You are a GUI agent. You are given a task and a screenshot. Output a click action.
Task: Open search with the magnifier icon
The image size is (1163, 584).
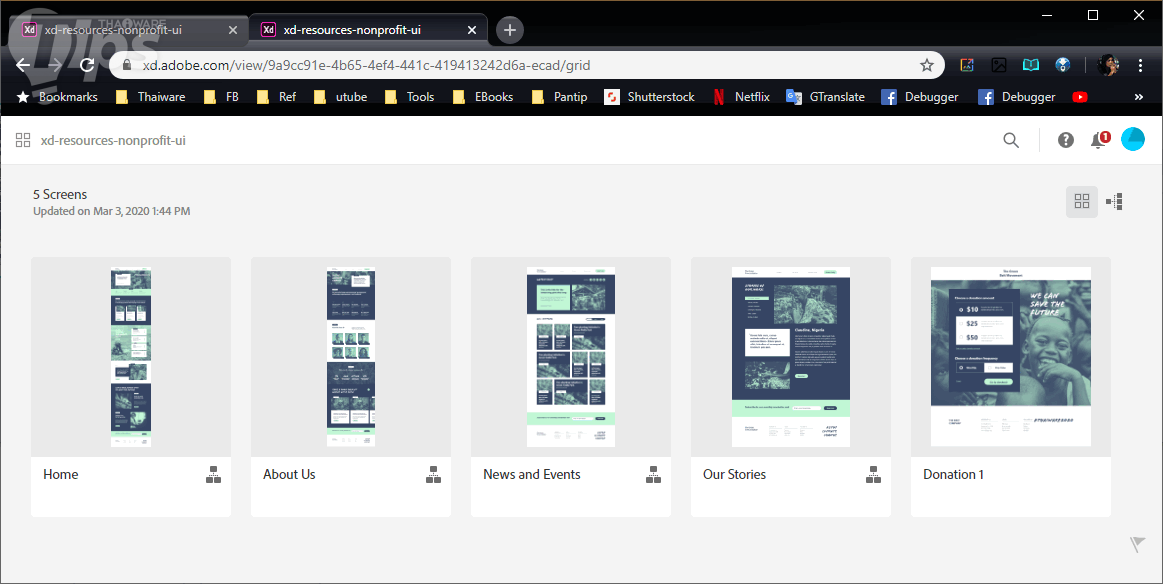point(1011,140)
